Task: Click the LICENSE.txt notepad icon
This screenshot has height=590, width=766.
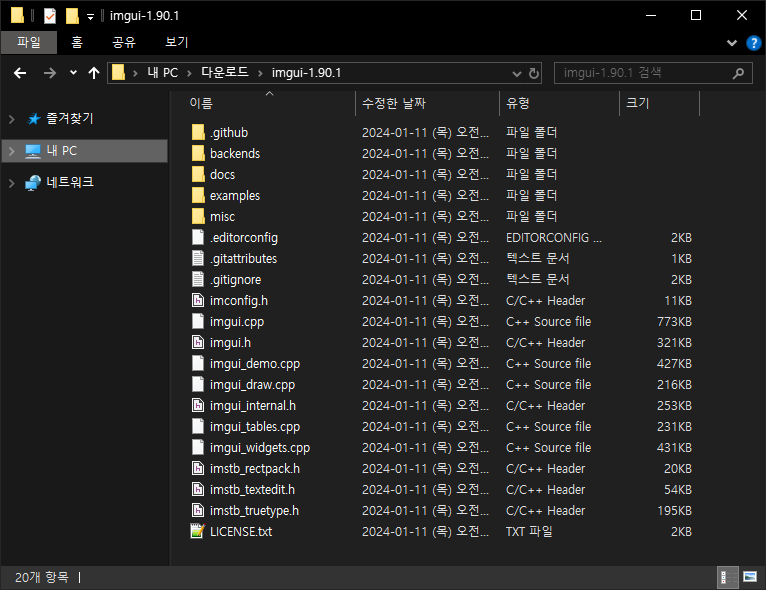Action: tap(198, 531)
